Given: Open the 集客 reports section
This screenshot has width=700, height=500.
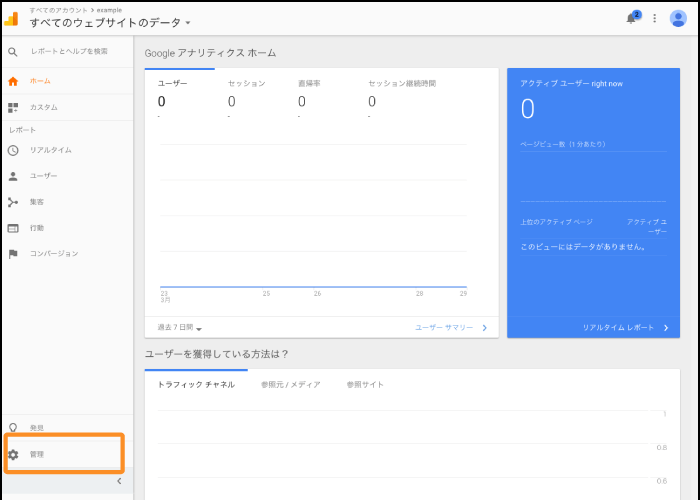Looking at the screenshot, I should point(67,202).
